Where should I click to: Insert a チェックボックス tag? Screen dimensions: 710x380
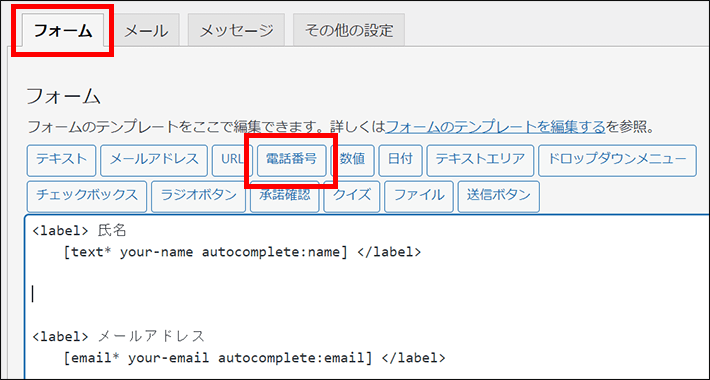click(86, 197)
